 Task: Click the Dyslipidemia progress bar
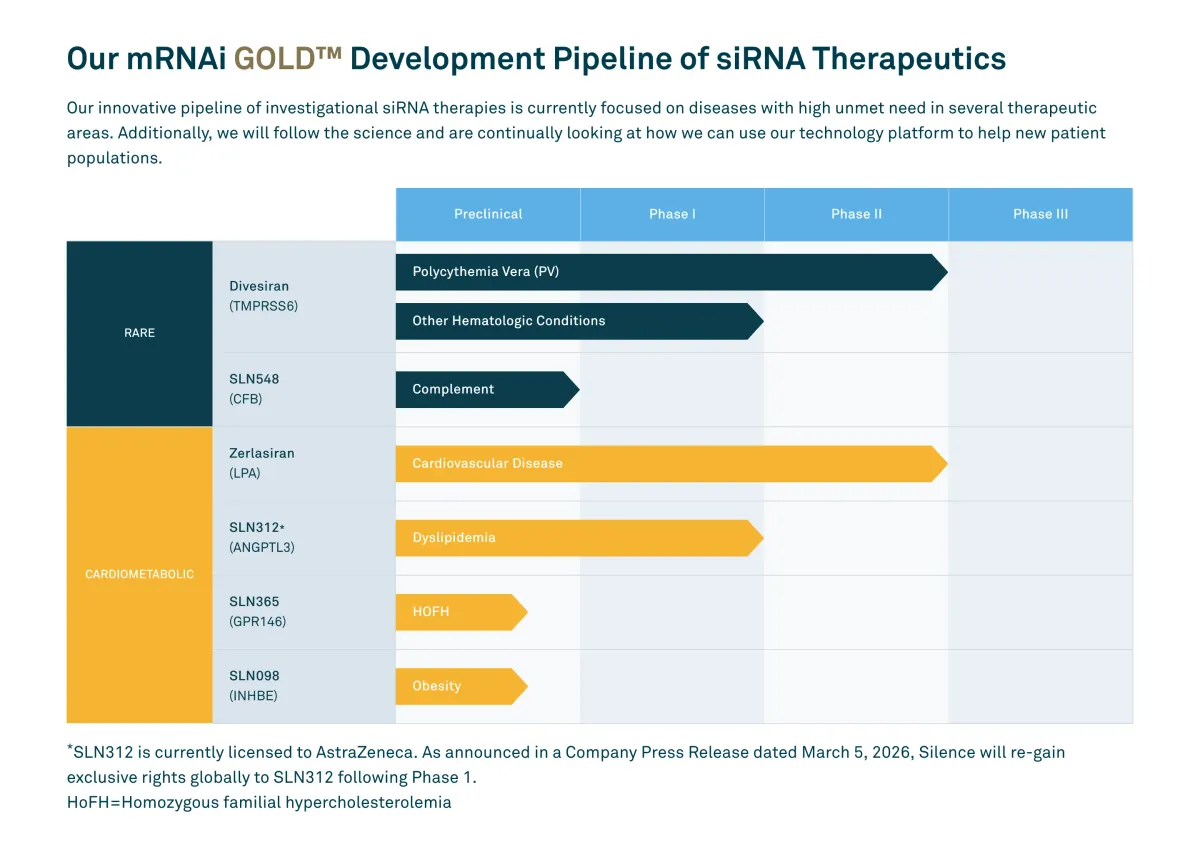[579, 538]
